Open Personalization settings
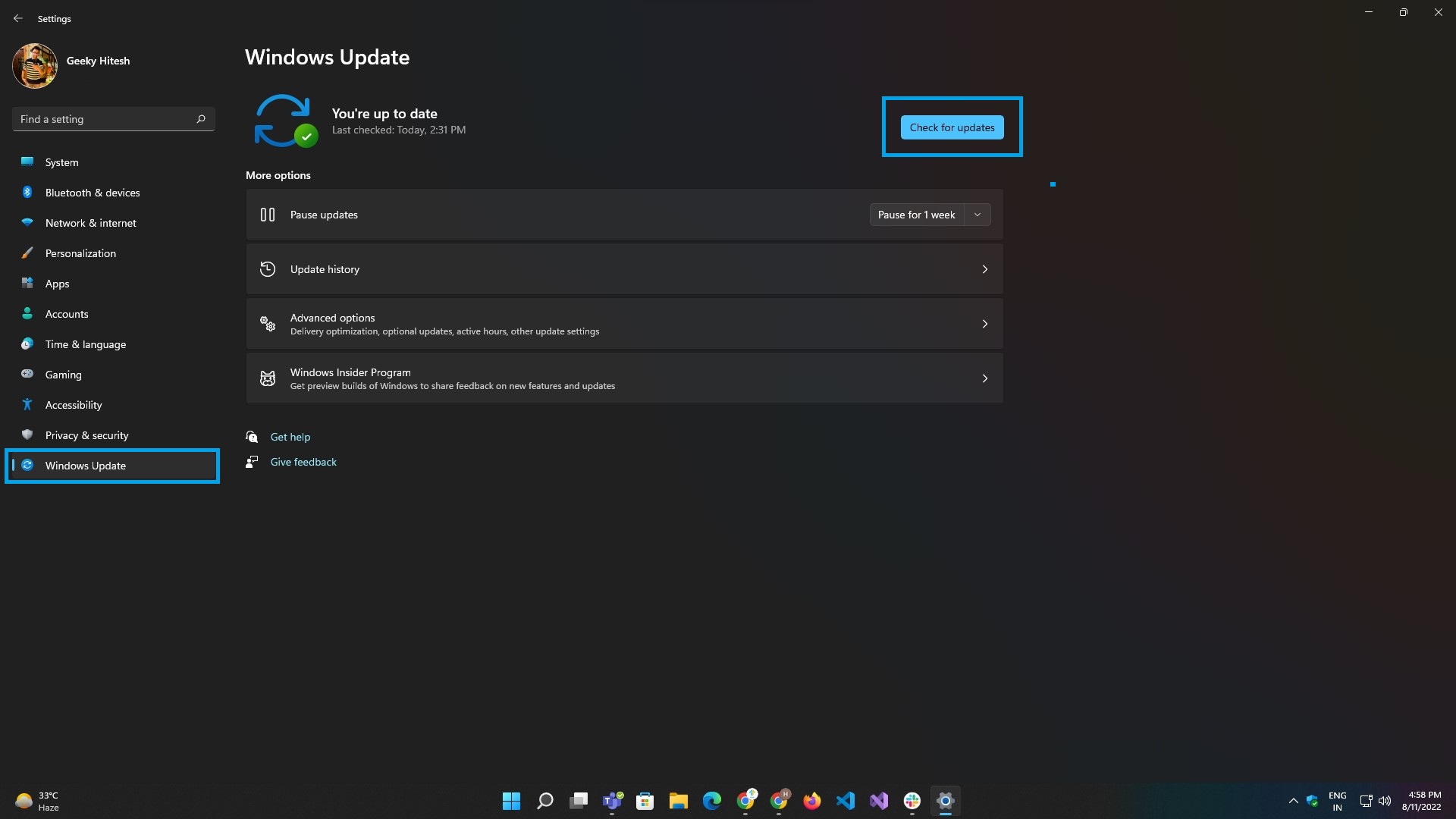This screenshot has width=1456, height=819. point(114,253)
